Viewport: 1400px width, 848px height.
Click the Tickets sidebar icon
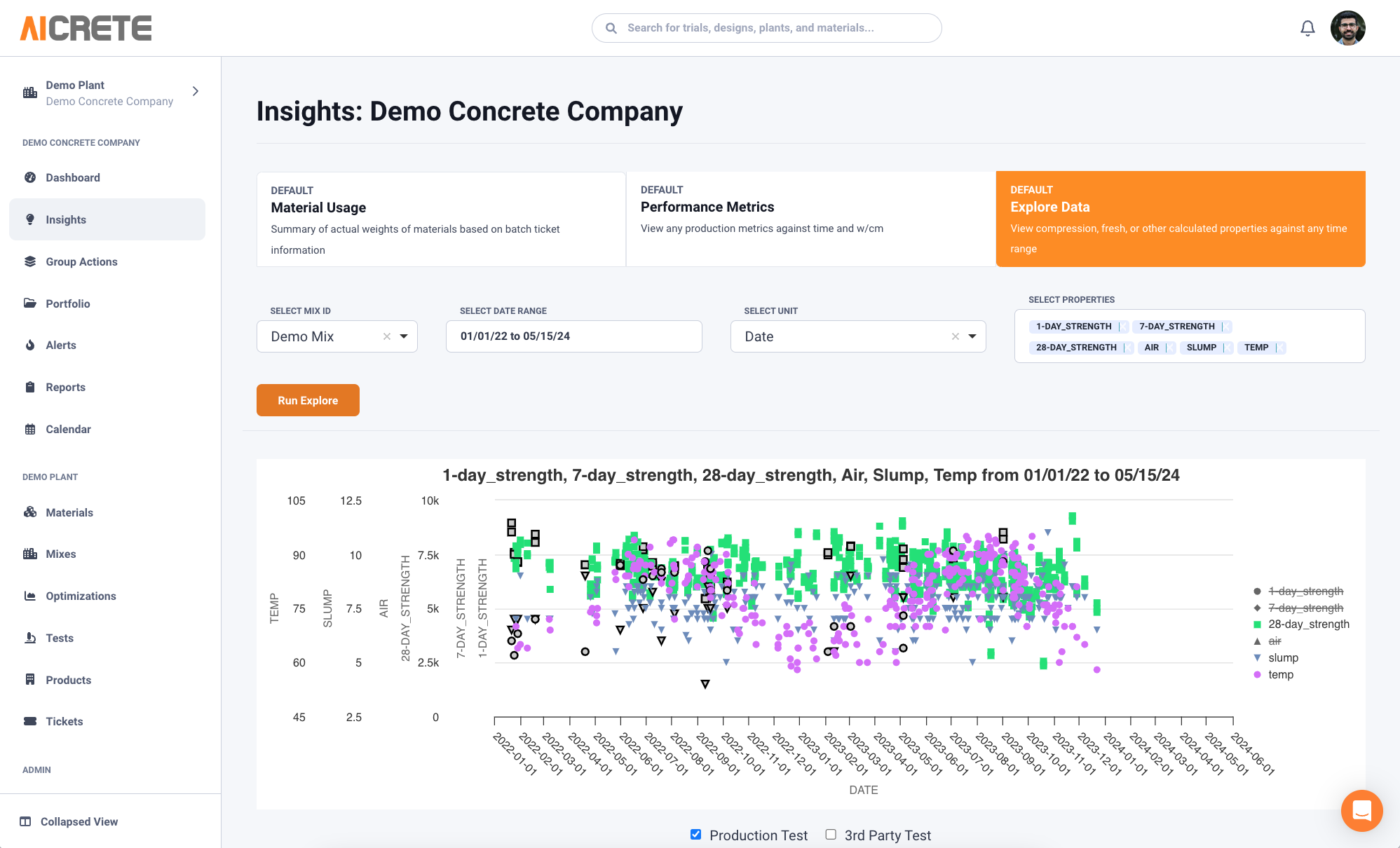click(x=30, y=721)
